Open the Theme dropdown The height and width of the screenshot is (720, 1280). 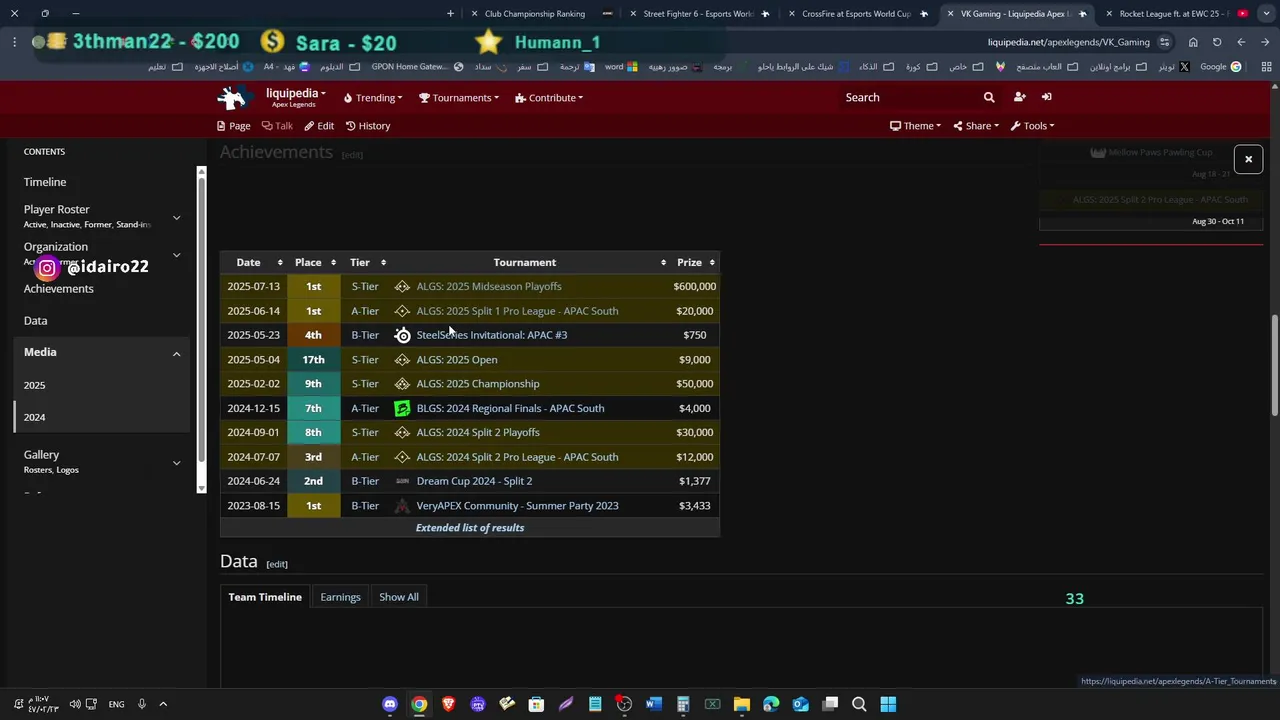pyautogui.click(x=915, y=126)
